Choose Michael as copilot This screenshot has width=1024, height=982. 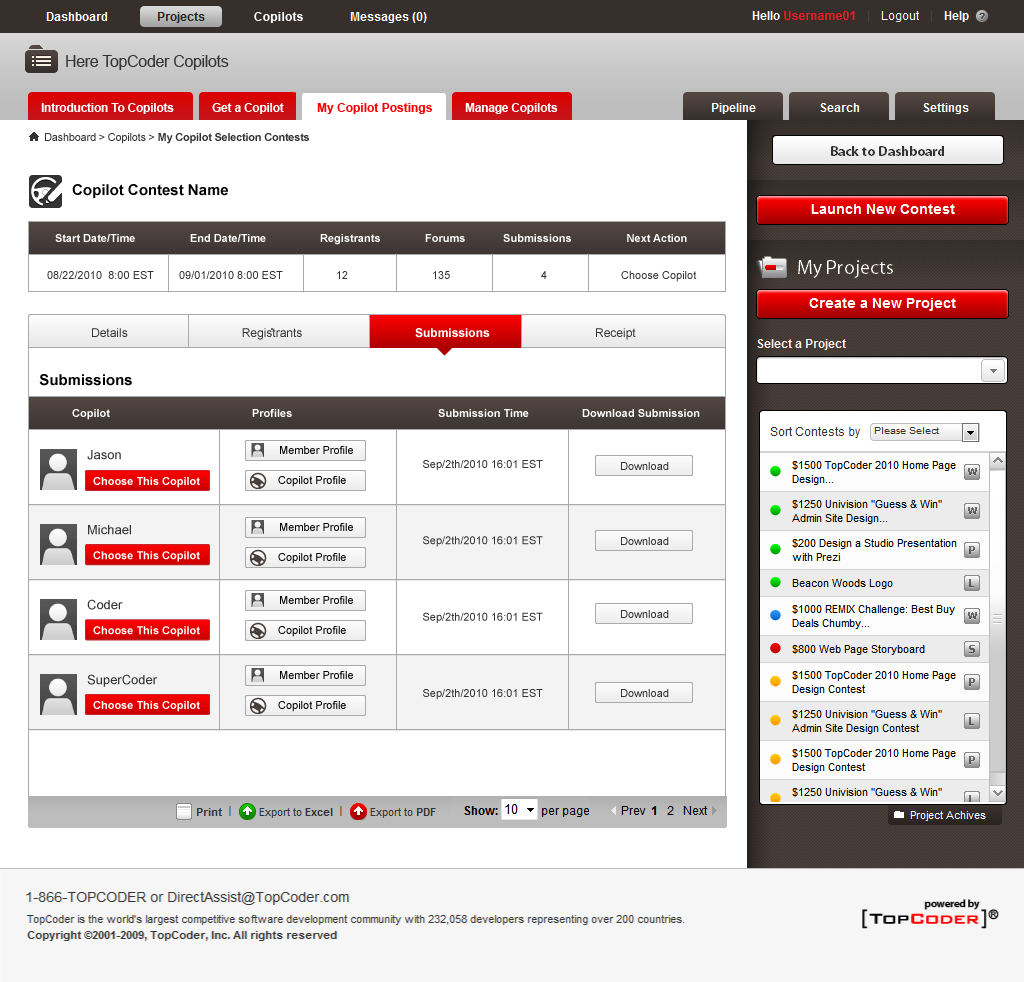point(147,555)
